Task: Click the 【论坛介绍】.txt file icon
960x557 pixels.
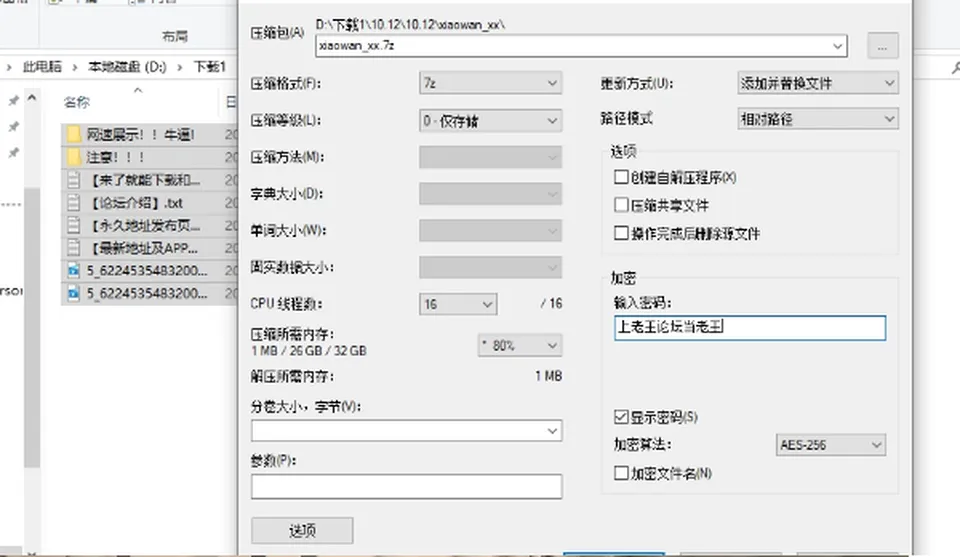Action: point(73,203)
